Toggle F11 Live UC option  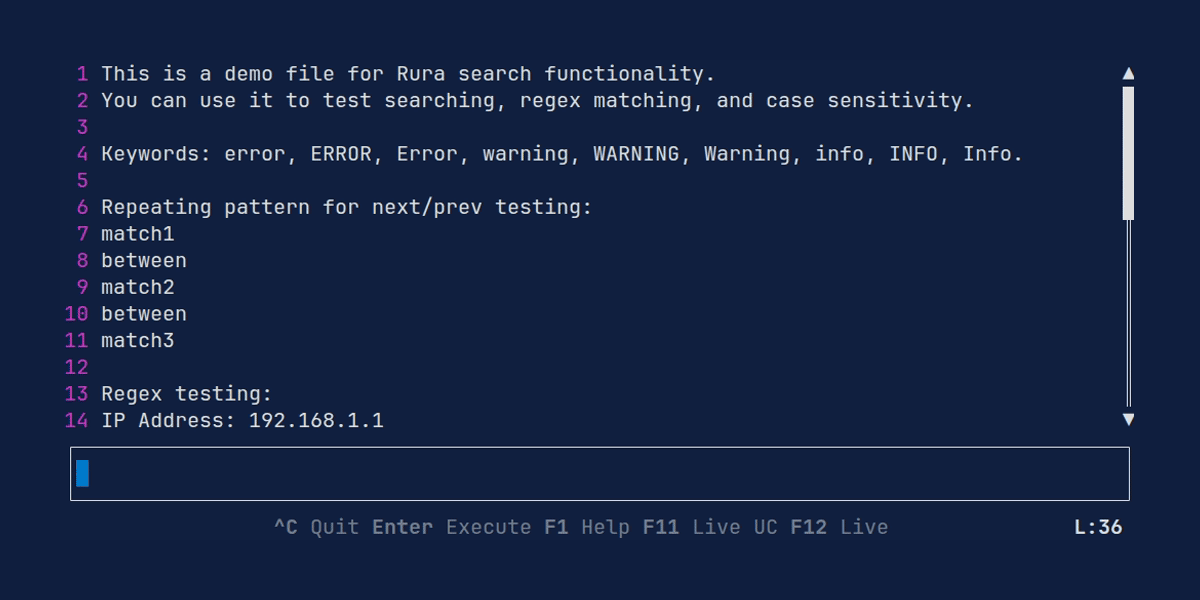710,527
